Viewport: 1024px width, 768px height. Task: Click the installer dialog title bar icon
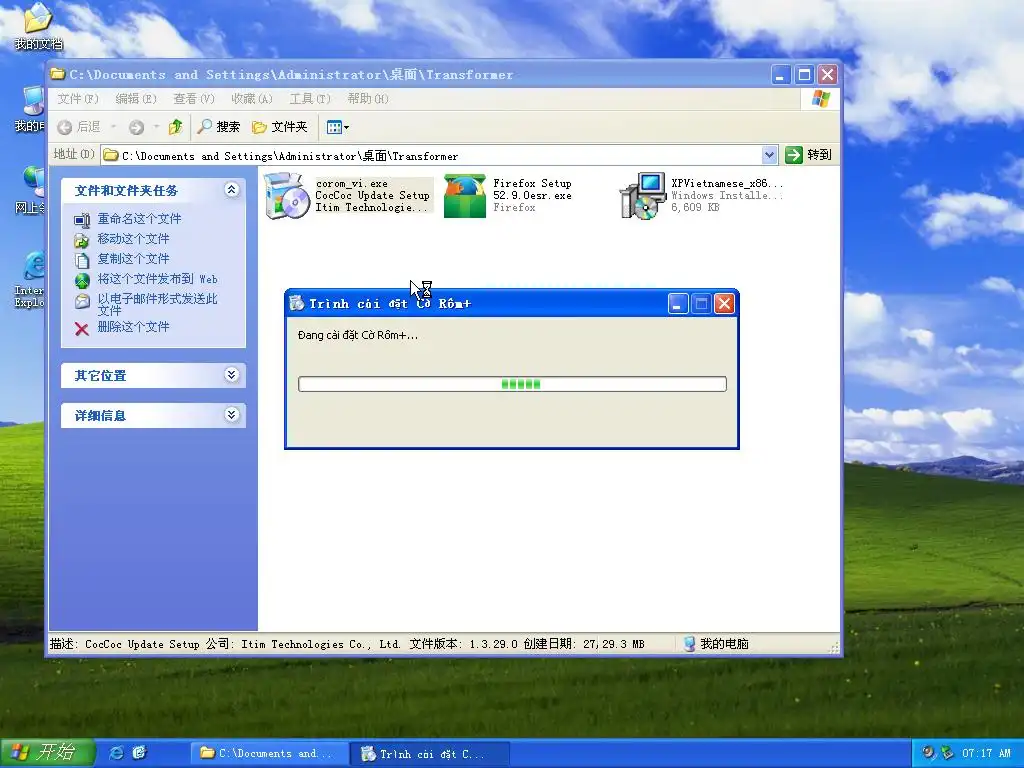pyautogui.click(x=296, y=303)
